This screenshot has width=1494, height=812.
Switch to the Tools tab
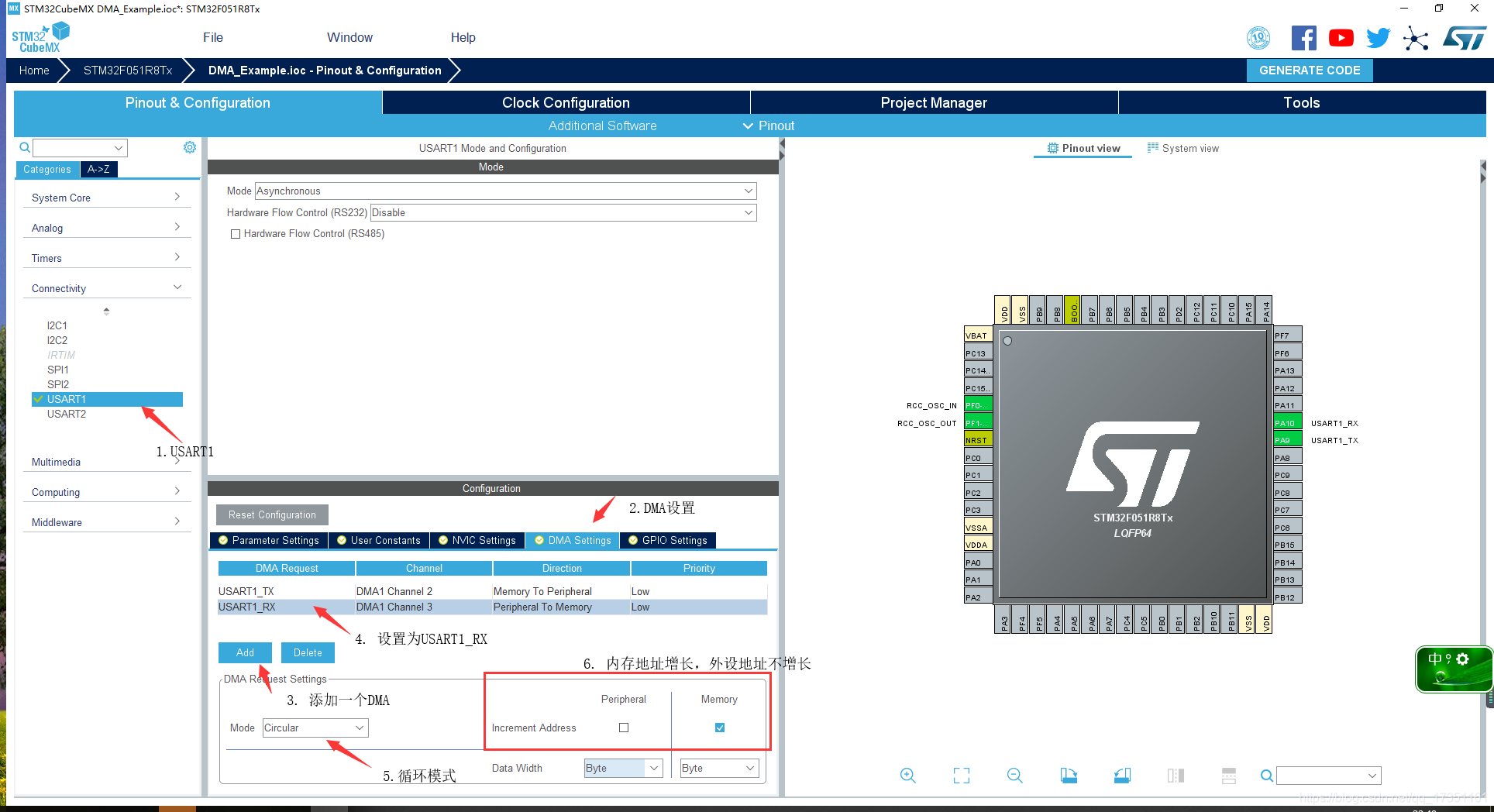(1302, 102)
